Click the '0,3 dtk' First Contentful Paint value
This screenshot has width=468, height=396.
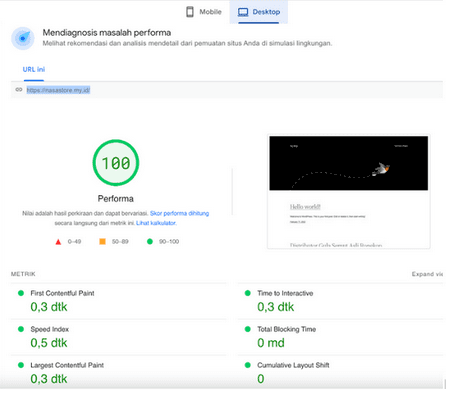[x=49, y=307]
